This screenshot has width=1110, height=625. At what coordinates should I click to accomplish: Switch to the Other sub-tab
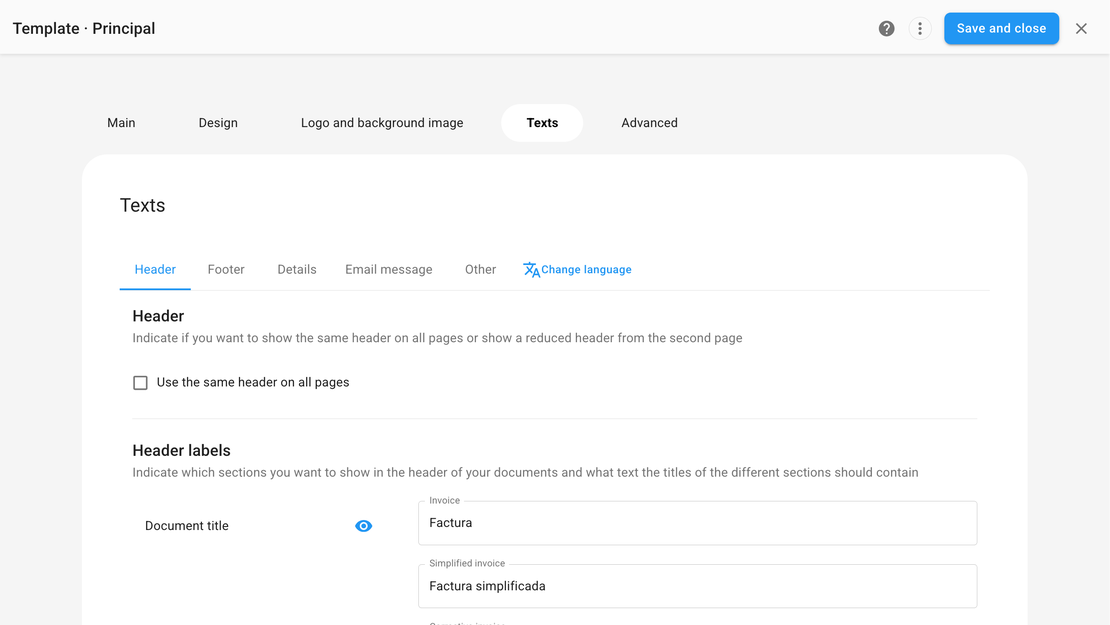pos(480,270)
